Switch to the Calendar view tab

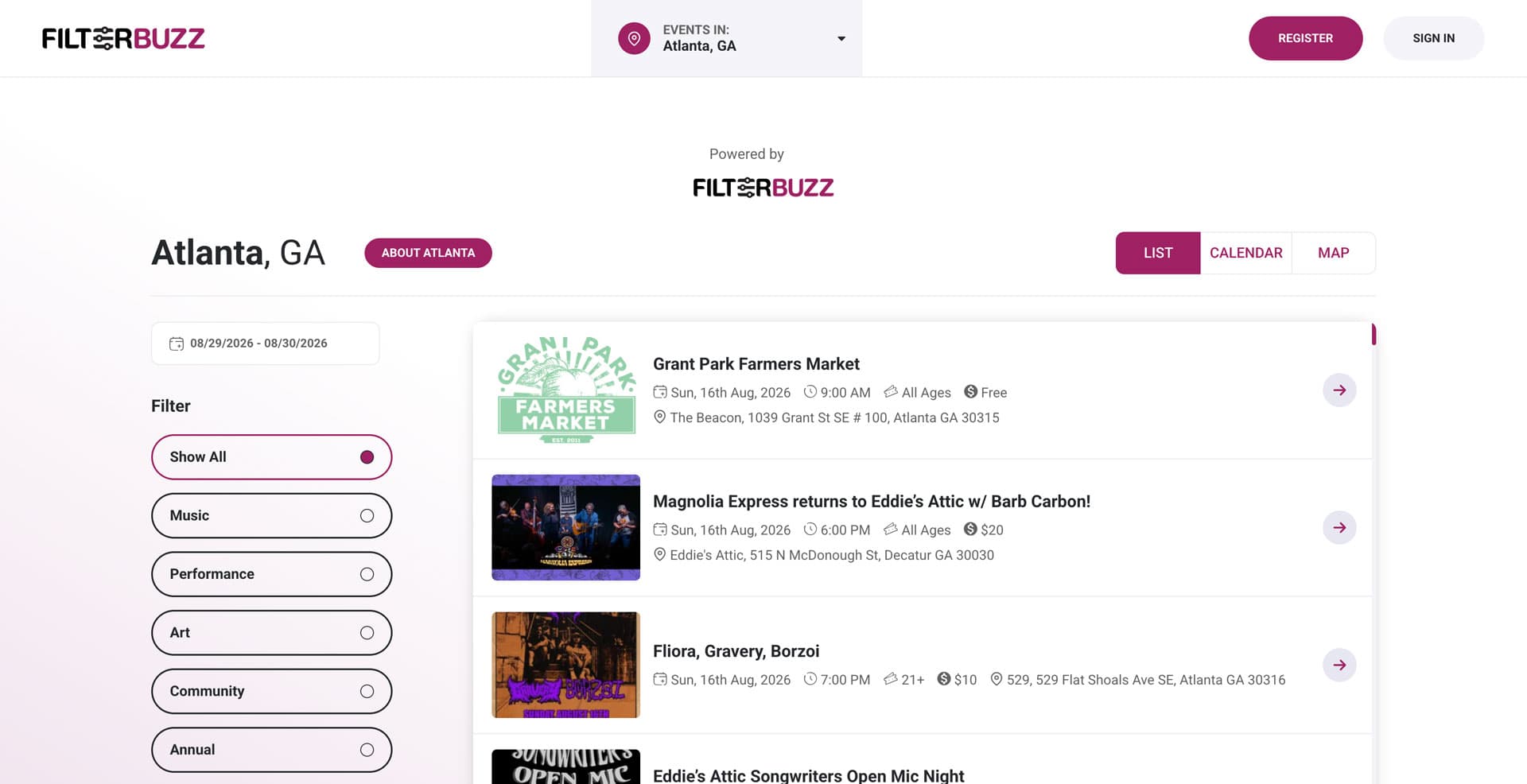1245,253
